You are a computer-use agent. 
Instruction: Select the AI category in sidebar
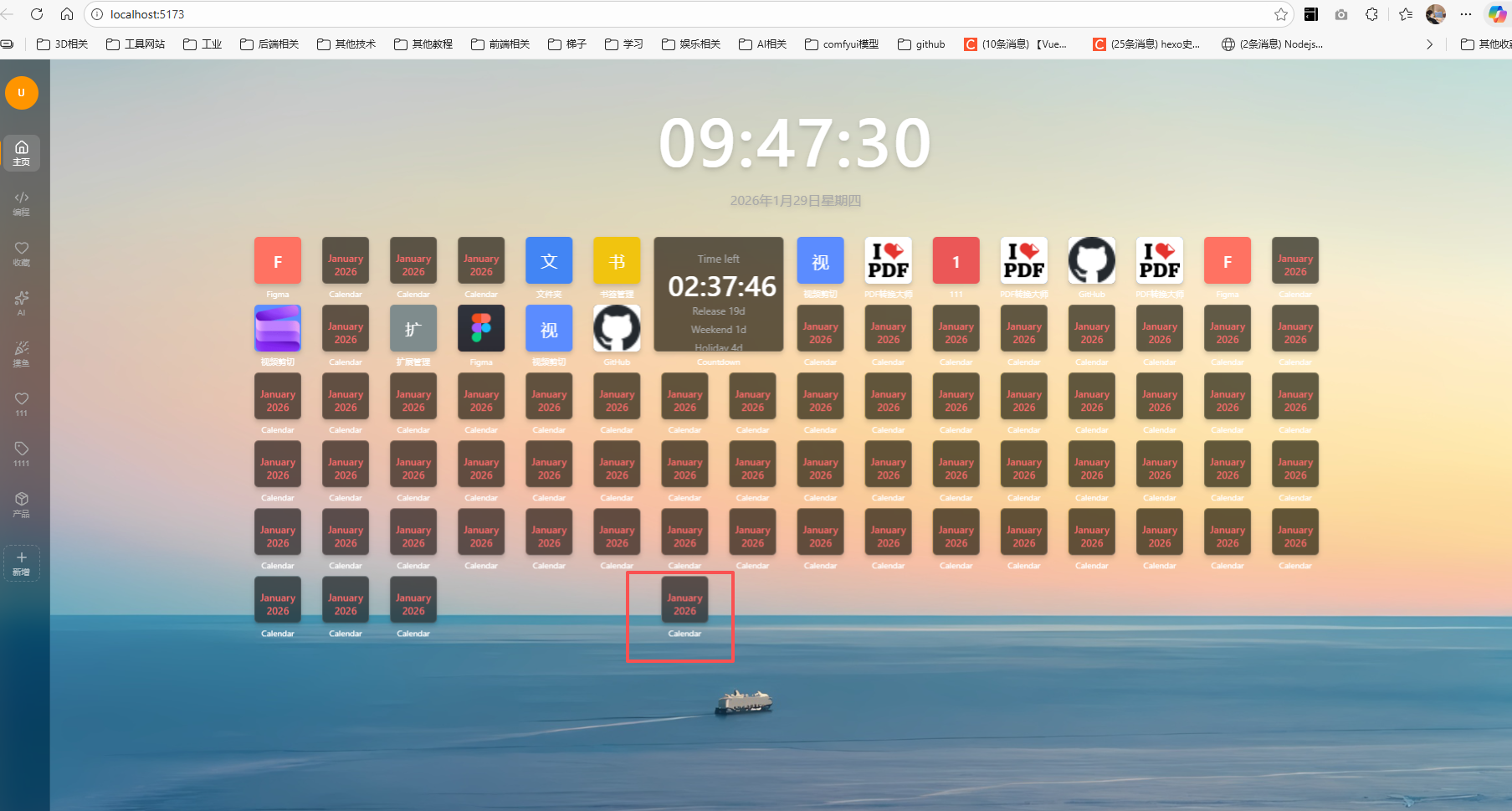click(x=22, y=303)
